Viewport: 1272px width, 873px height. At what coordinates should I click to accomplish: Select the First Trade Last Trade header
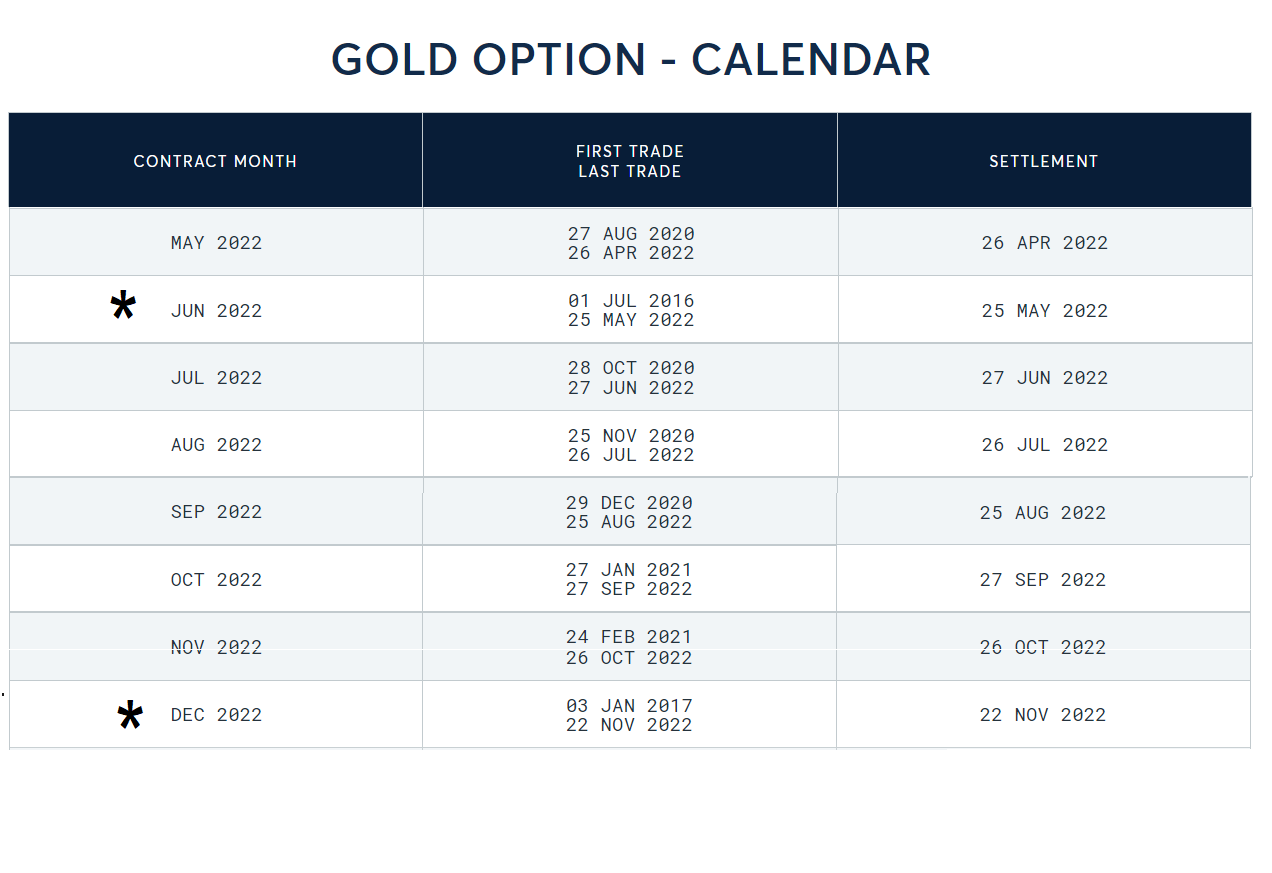pos(630,161)
